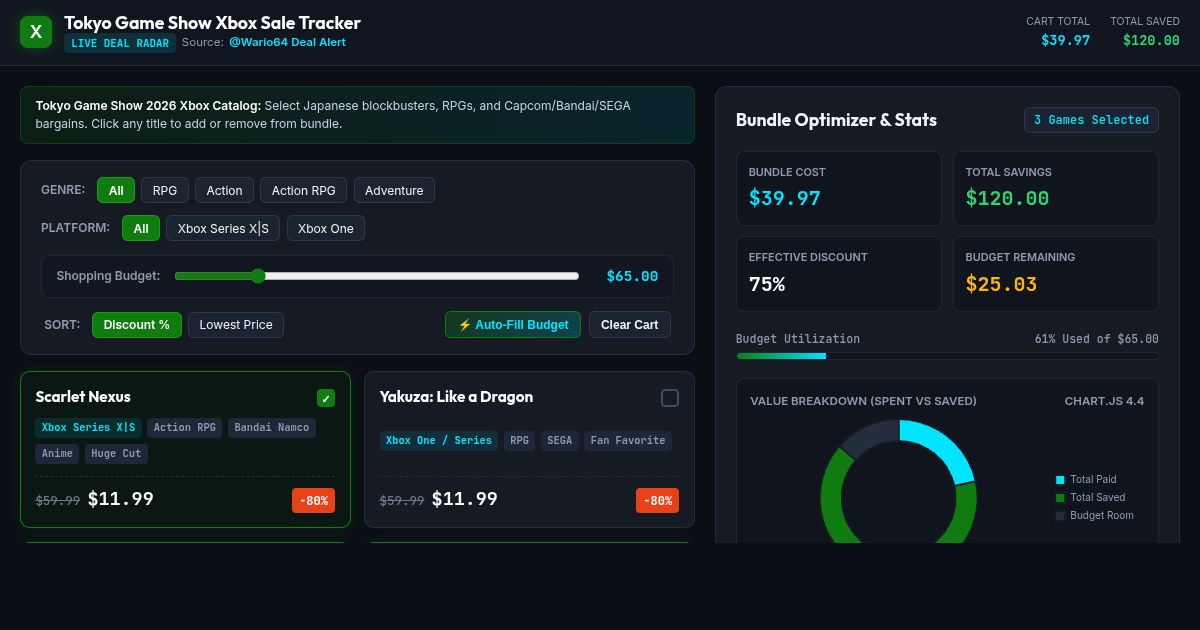The height and width of the screenshot is (630, 1200).
Task: Check the Yakuza: Like a Dragon checkbox
Action: click(670, 398)
